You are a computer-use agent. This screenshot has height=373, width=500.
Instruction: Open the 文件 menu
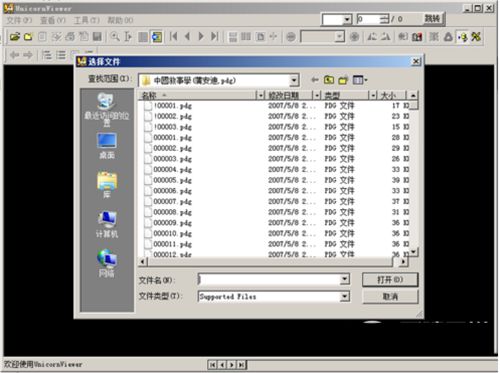[x=19, y=20]
